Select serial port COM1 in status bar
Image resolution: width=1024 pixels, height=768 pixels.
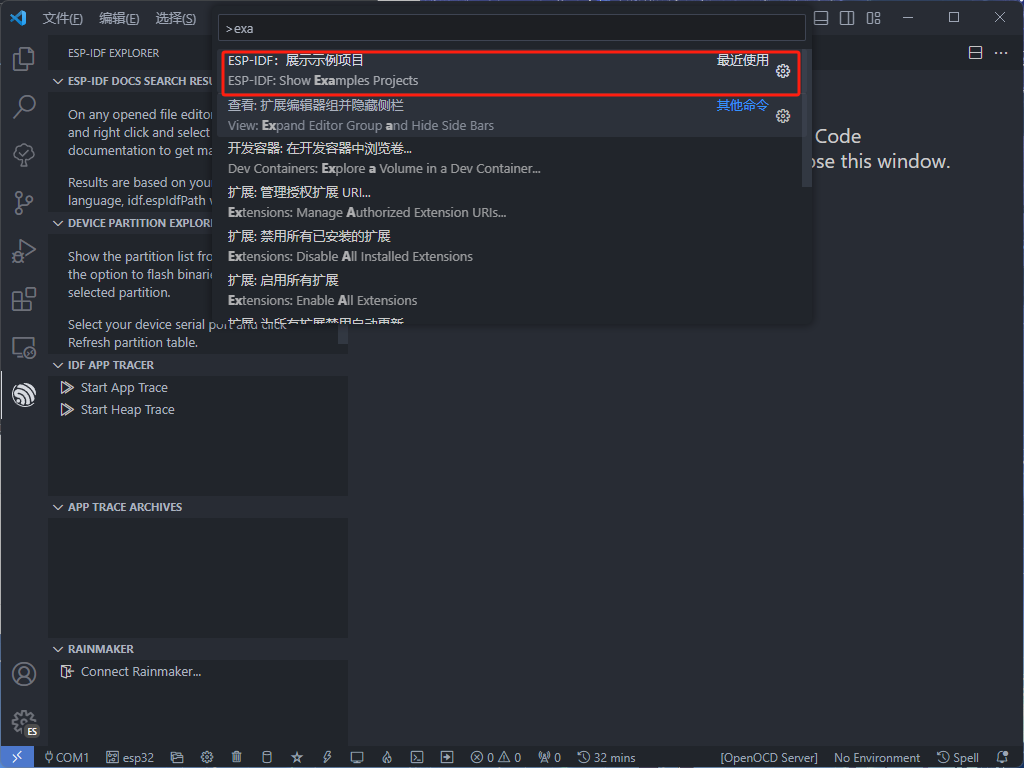(66, 758)
